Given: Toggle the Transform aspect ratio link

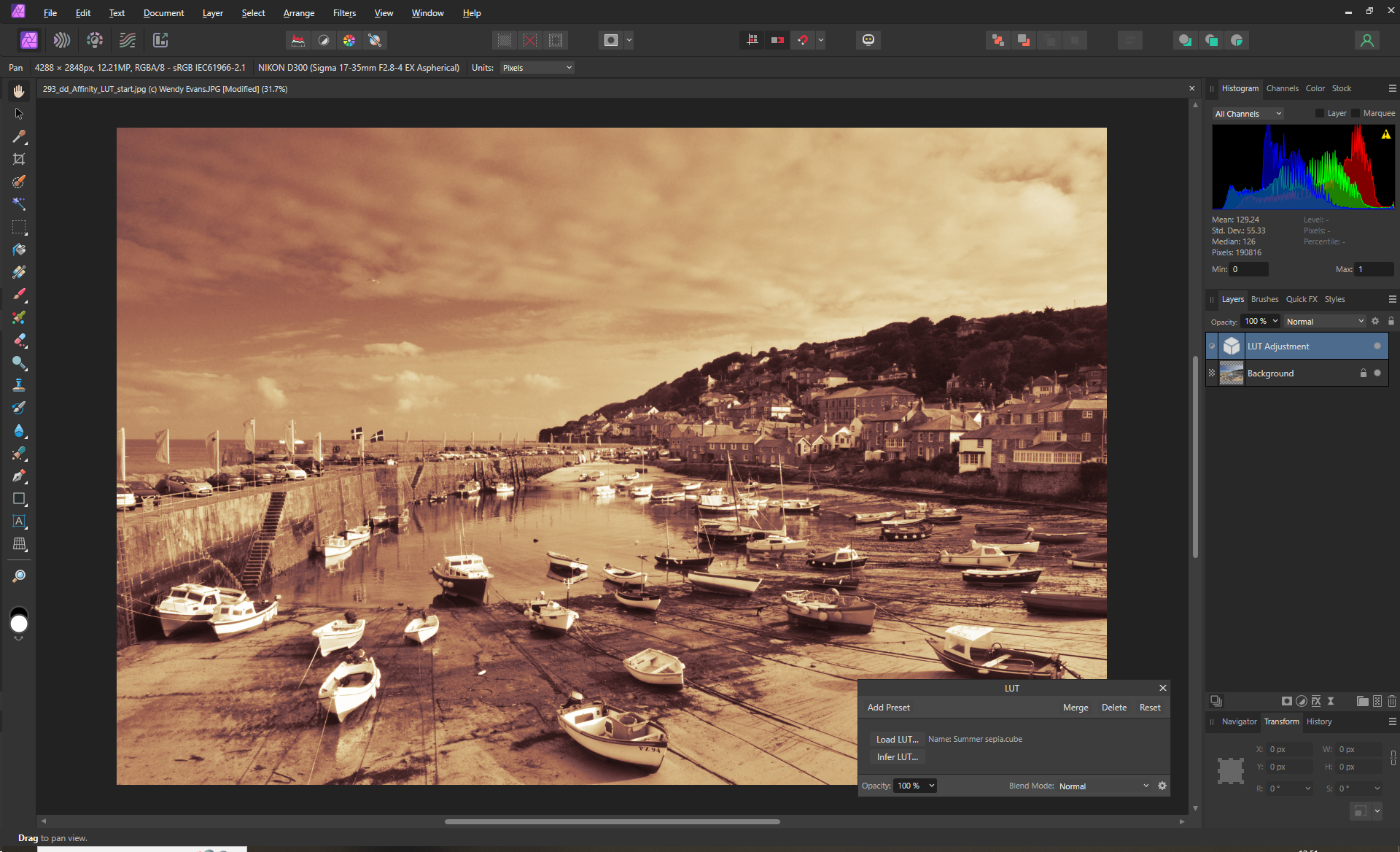Looking at the screenshot, I should [x=1393, y=758].
